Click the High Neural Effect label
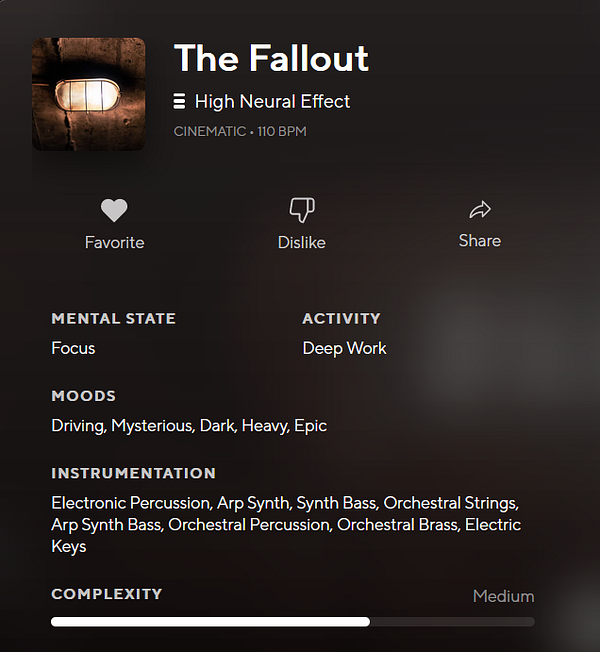The height and width of the screenshot is (652, 600). (x=272, y=101)
